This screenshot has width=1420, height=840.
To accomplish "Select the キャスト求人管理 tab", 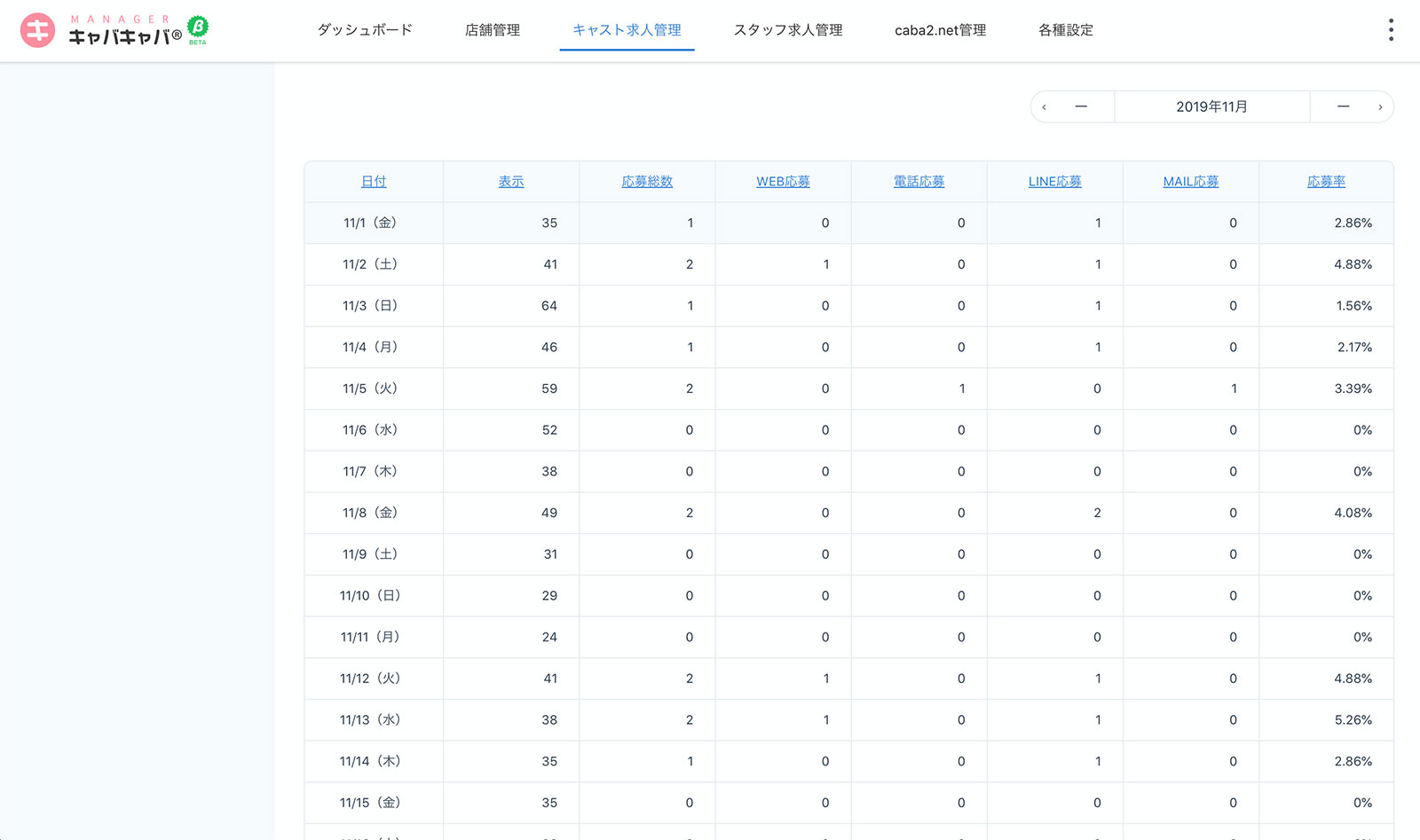I will pos(627,30).
